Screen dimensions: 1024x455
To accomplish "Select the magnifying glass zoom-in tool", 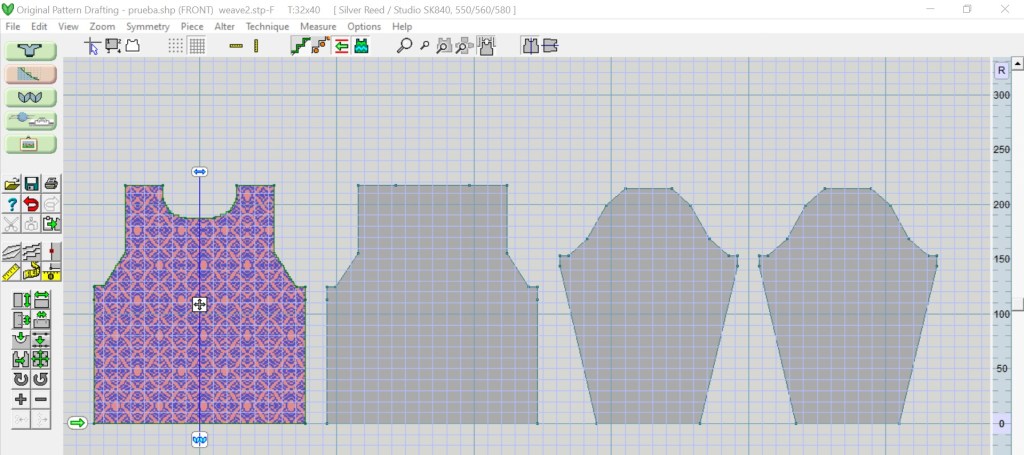I will [x=405, y=45].
